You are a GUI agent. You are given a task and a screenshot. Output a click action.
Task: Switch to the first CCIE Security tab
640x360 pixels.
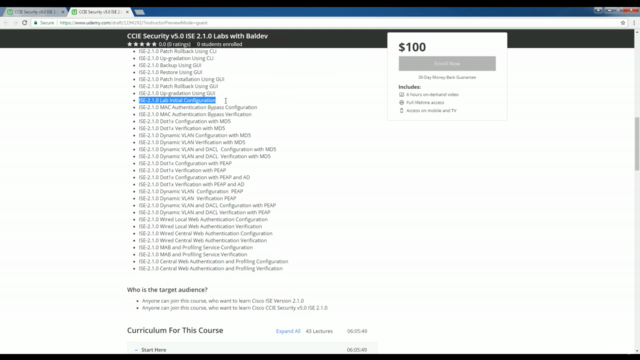tap(36, 12)
